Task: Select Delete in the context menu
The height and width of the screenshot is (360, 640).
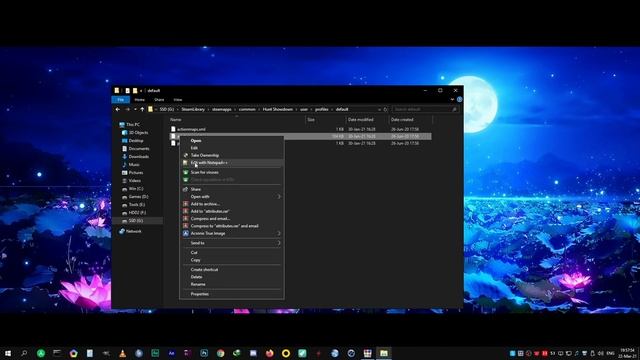Action: point(232,277)
